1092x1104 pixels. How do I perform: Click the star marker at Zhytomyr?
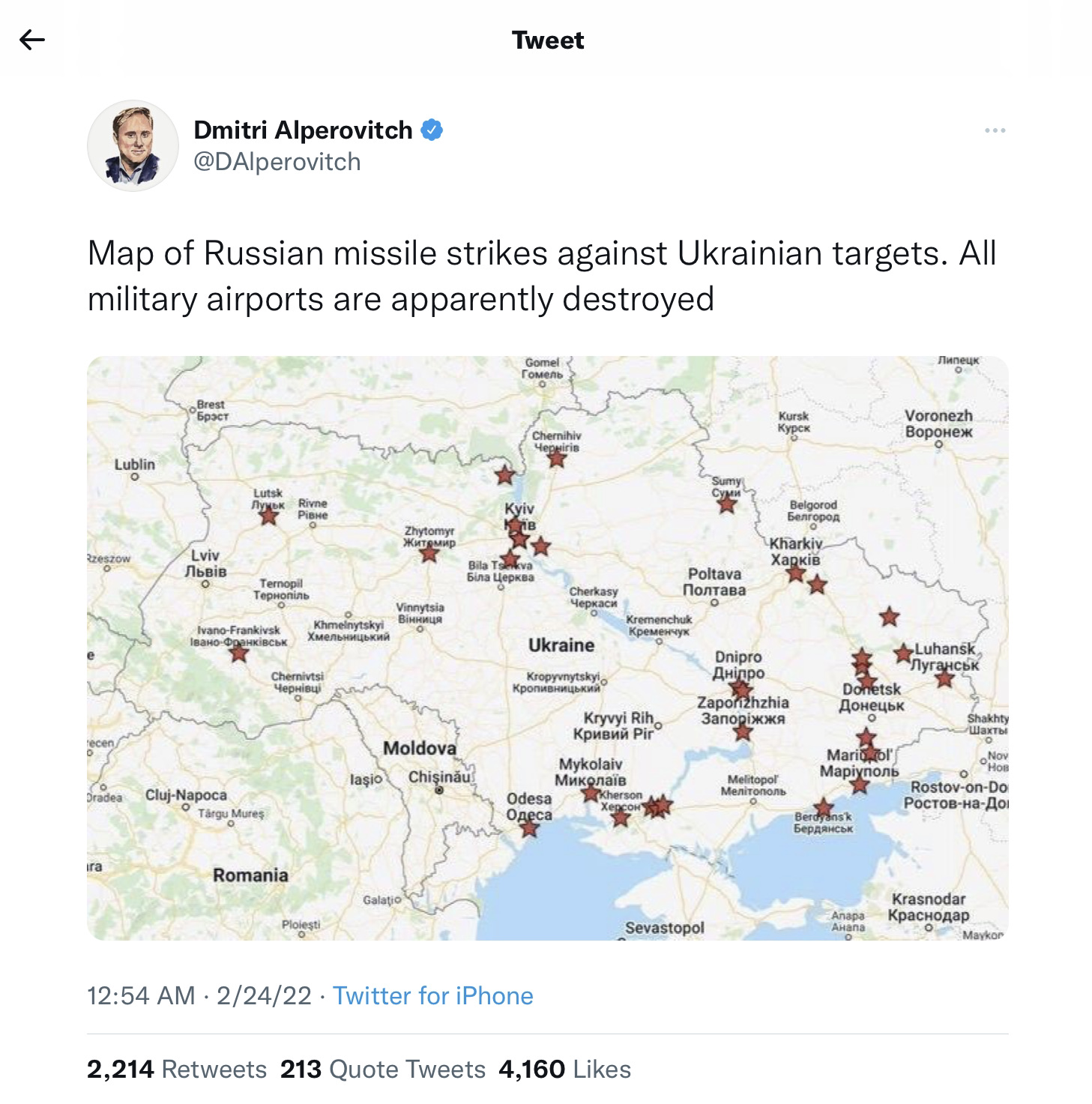429,554
